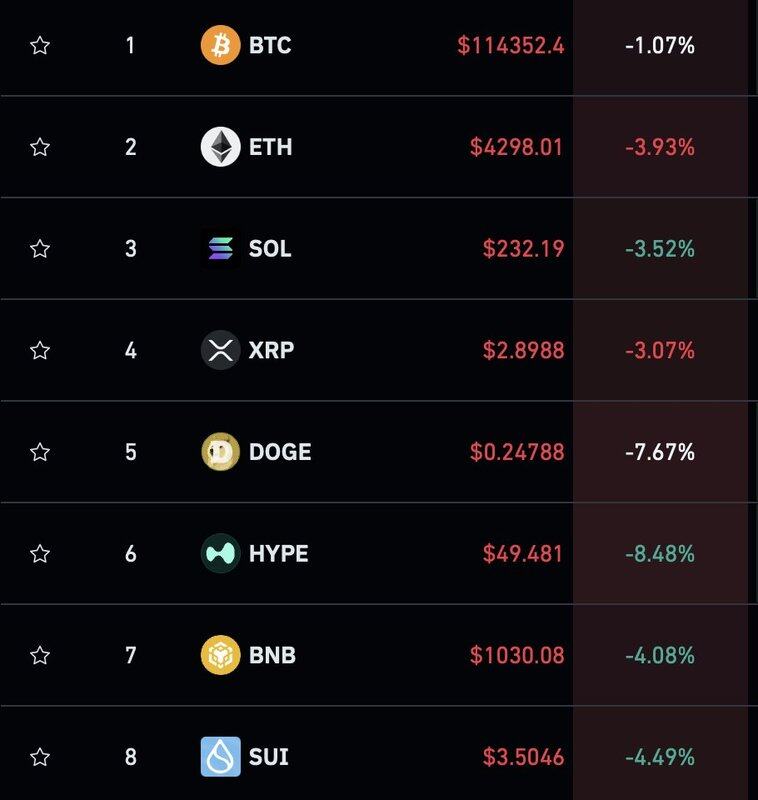Click the SUI blue droplet icon
The image size is (758, 800).
(x=220, y=757)
